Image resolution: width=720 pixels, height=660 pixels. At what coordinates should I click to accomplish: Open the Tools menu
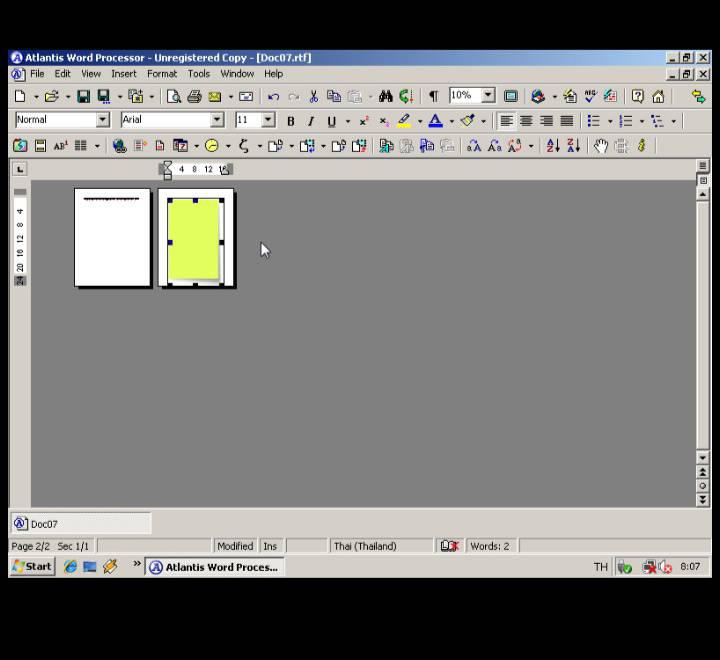199,74
